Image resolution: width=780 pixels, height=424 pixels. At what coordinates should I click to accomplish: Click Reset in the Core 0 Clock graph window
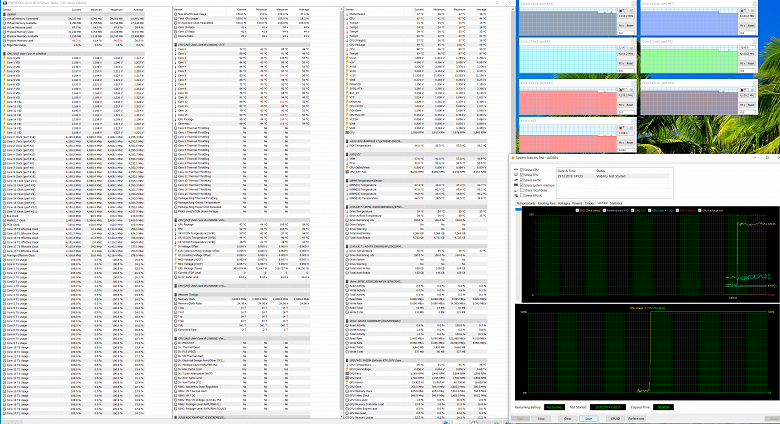630,25
